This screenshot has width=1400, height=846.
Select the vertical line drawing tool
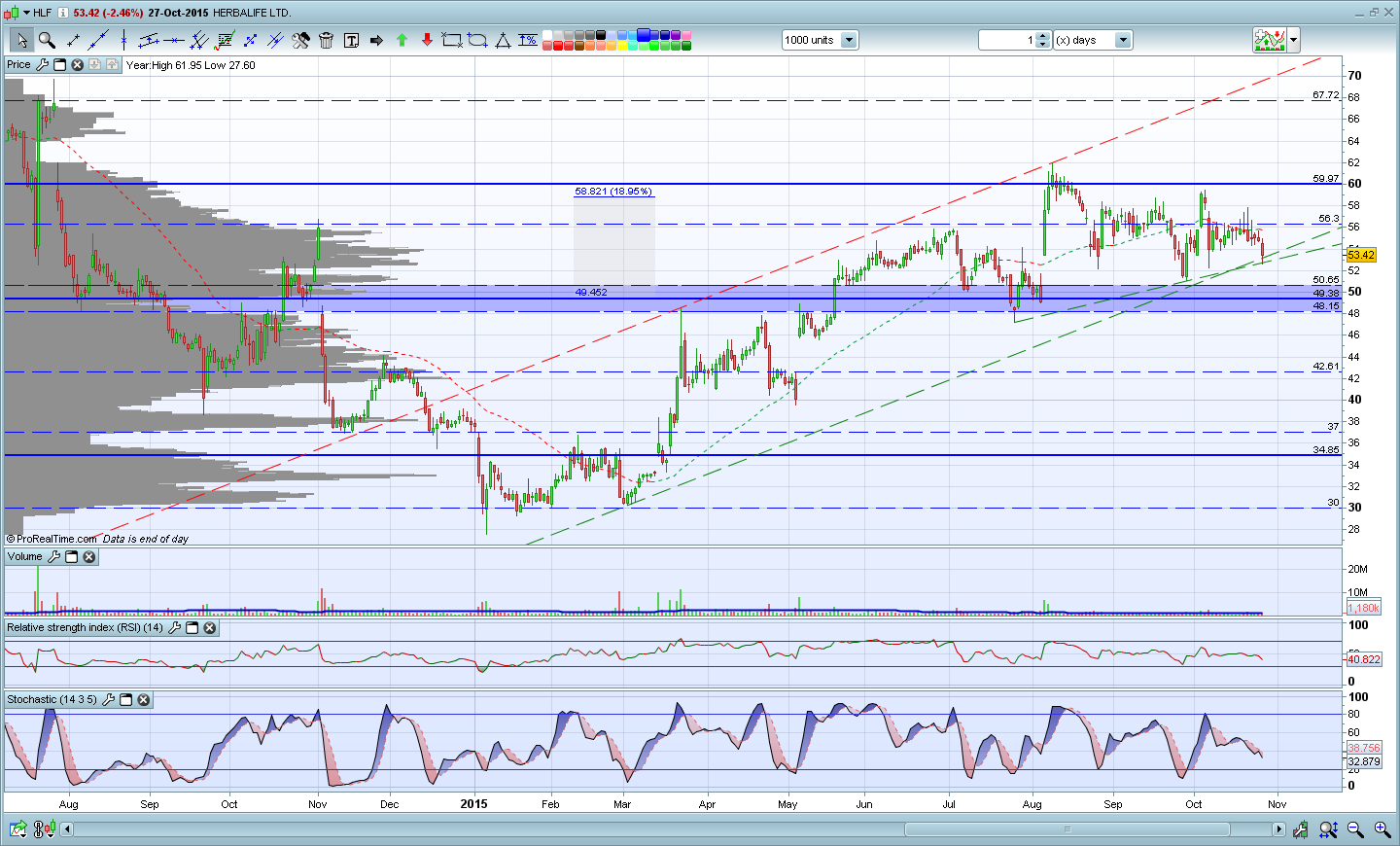tap(123, 40)
